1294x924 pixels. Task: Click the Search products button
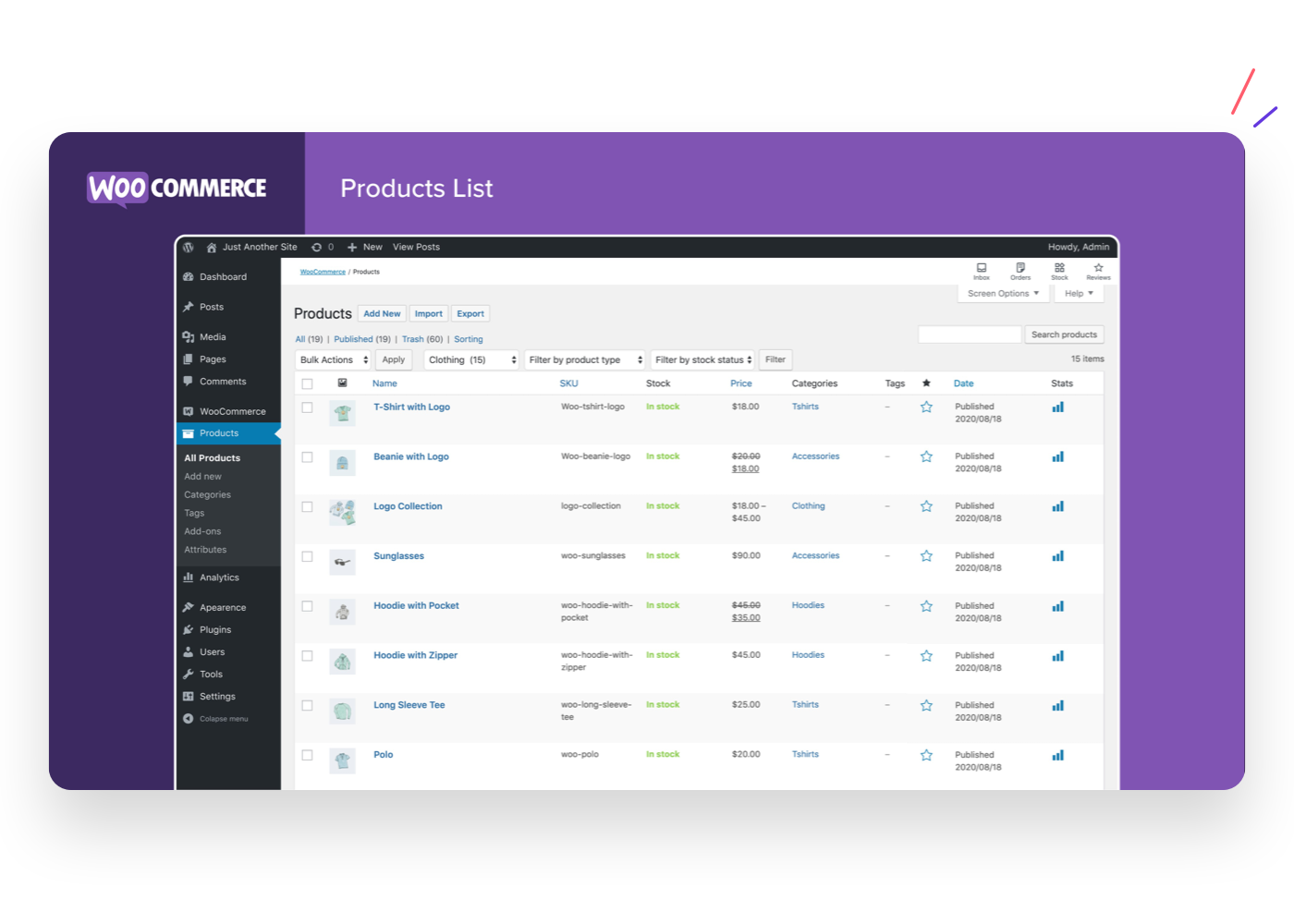1064,335
